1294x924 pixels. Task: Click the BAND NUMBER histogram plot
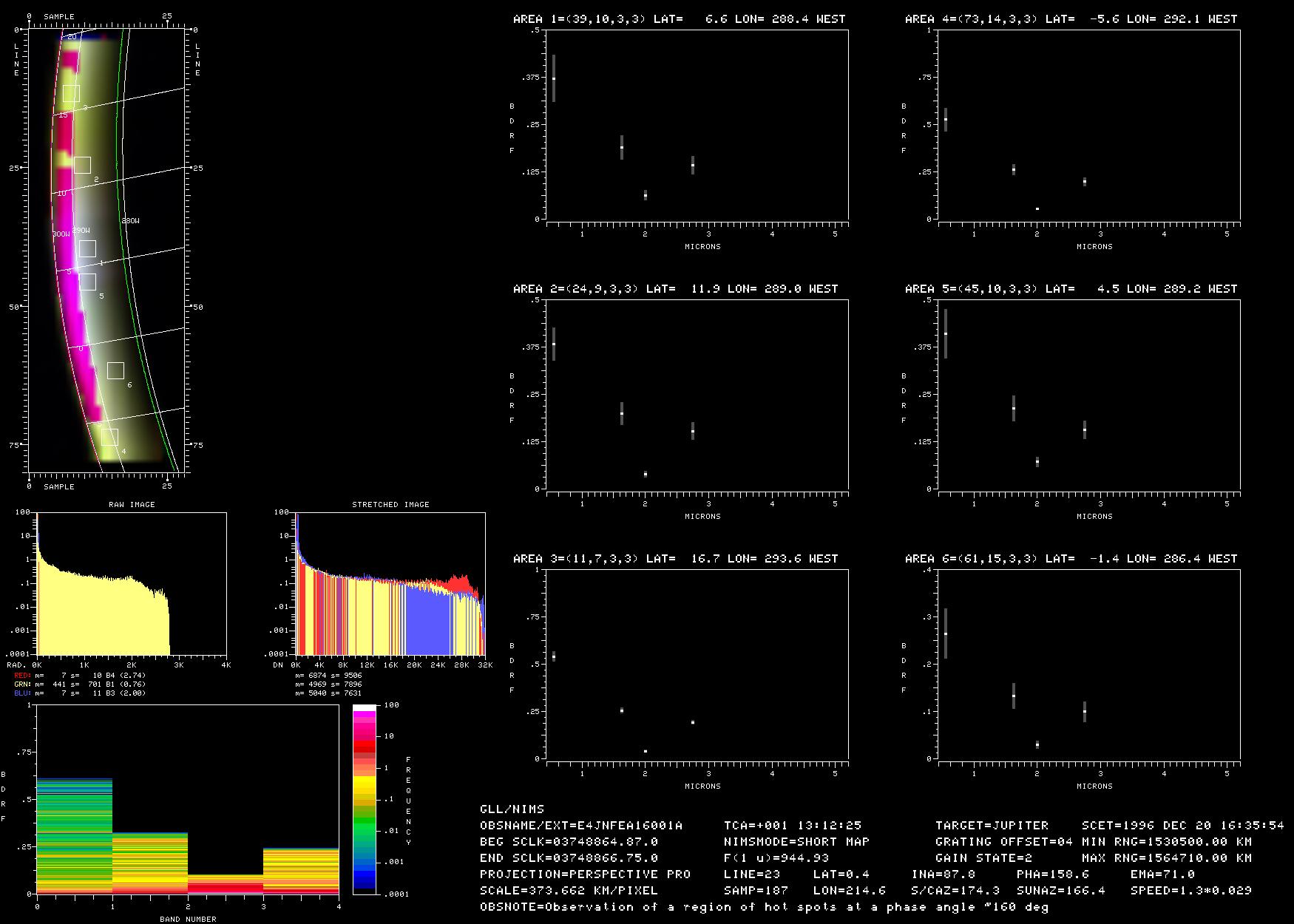tap(188, 800)
